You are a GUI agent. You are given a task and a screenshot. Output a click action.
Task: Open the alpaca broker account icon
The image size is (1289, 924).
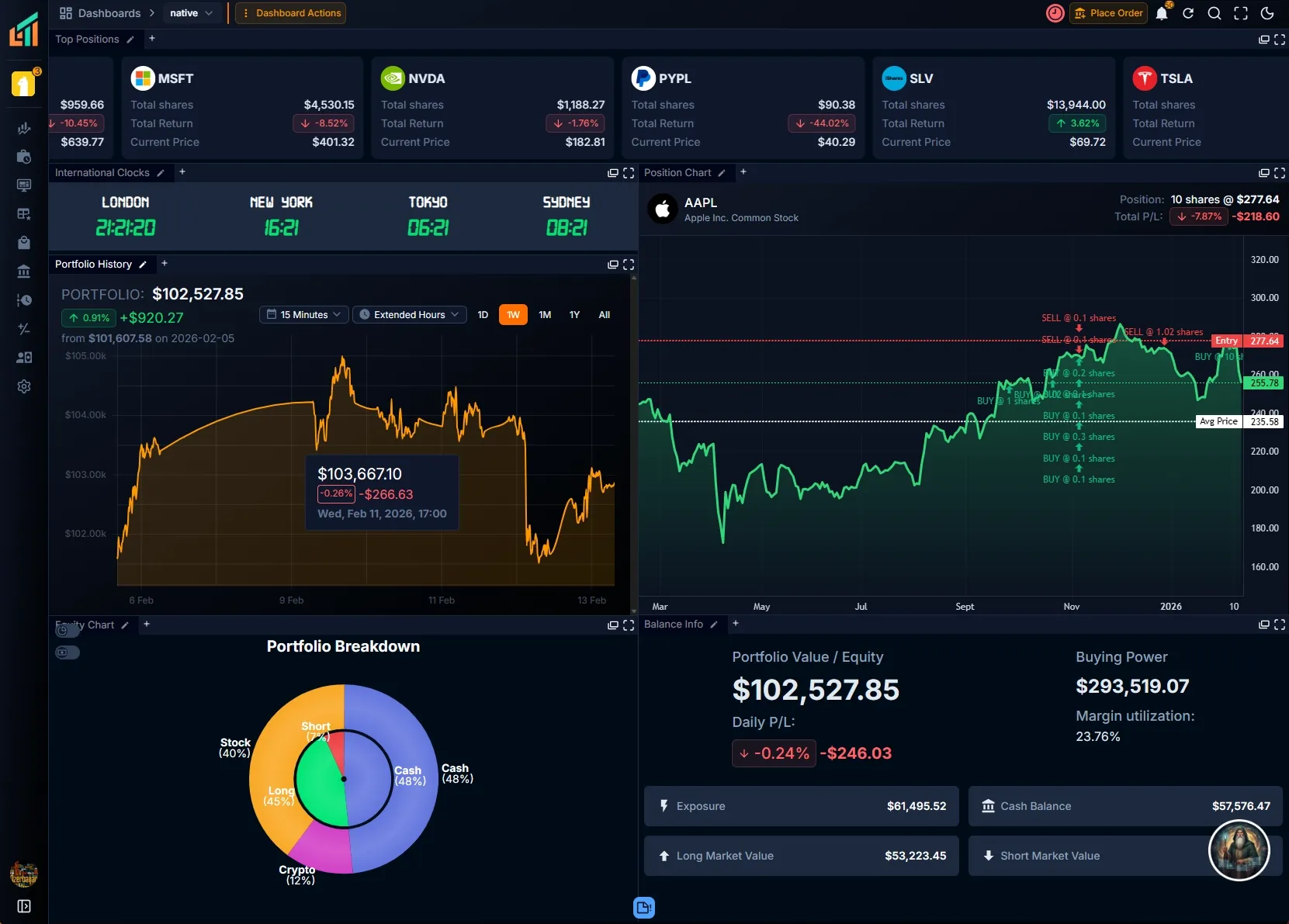pos(23,83)
